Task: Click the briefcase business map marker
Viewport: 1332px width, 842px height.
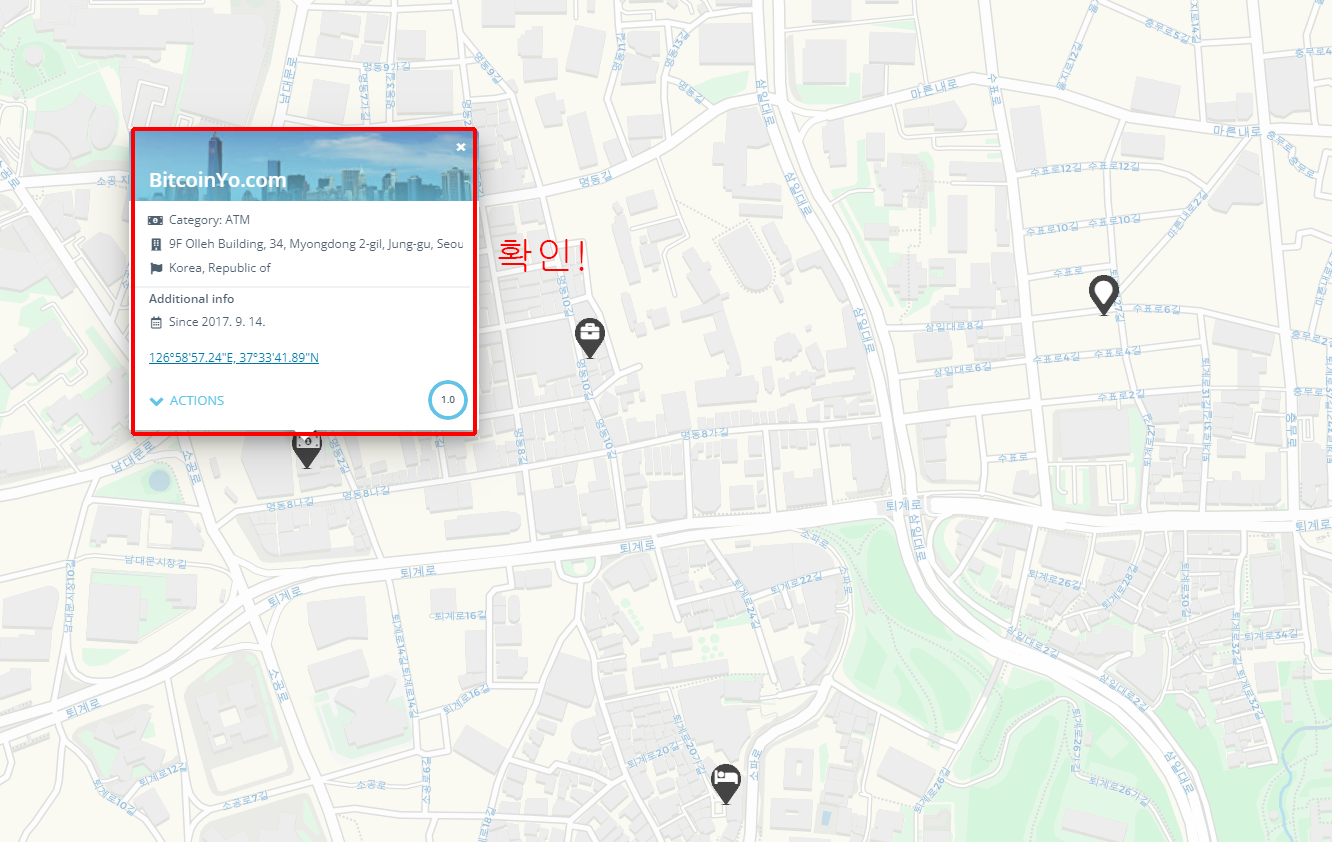Action: tap(590, 338)
